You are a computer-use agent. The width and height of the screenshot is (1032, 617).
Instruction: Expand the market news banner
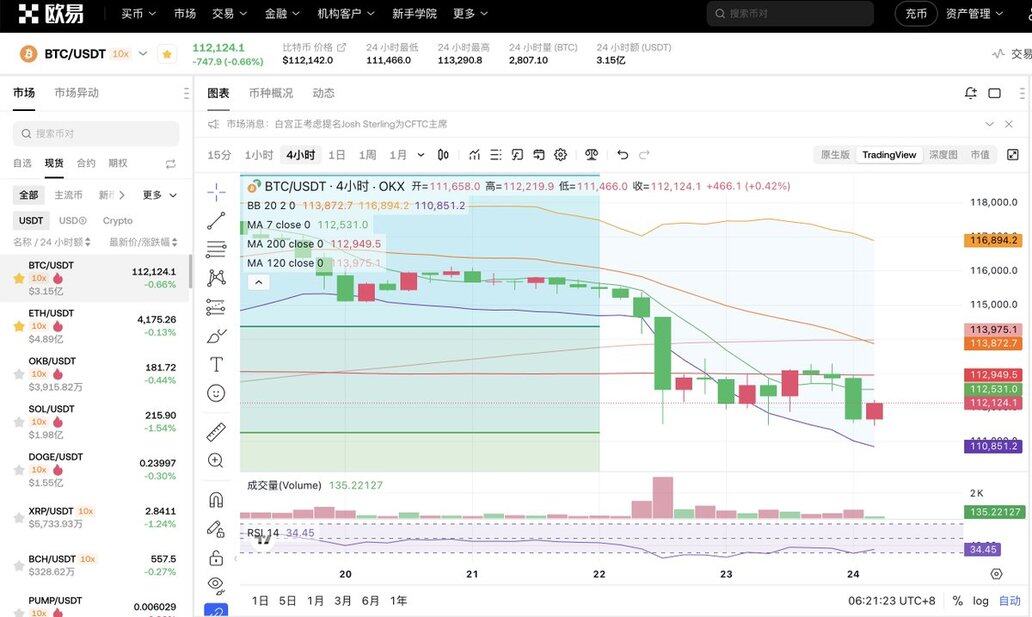pyautogui.click(x=989, y=124)
